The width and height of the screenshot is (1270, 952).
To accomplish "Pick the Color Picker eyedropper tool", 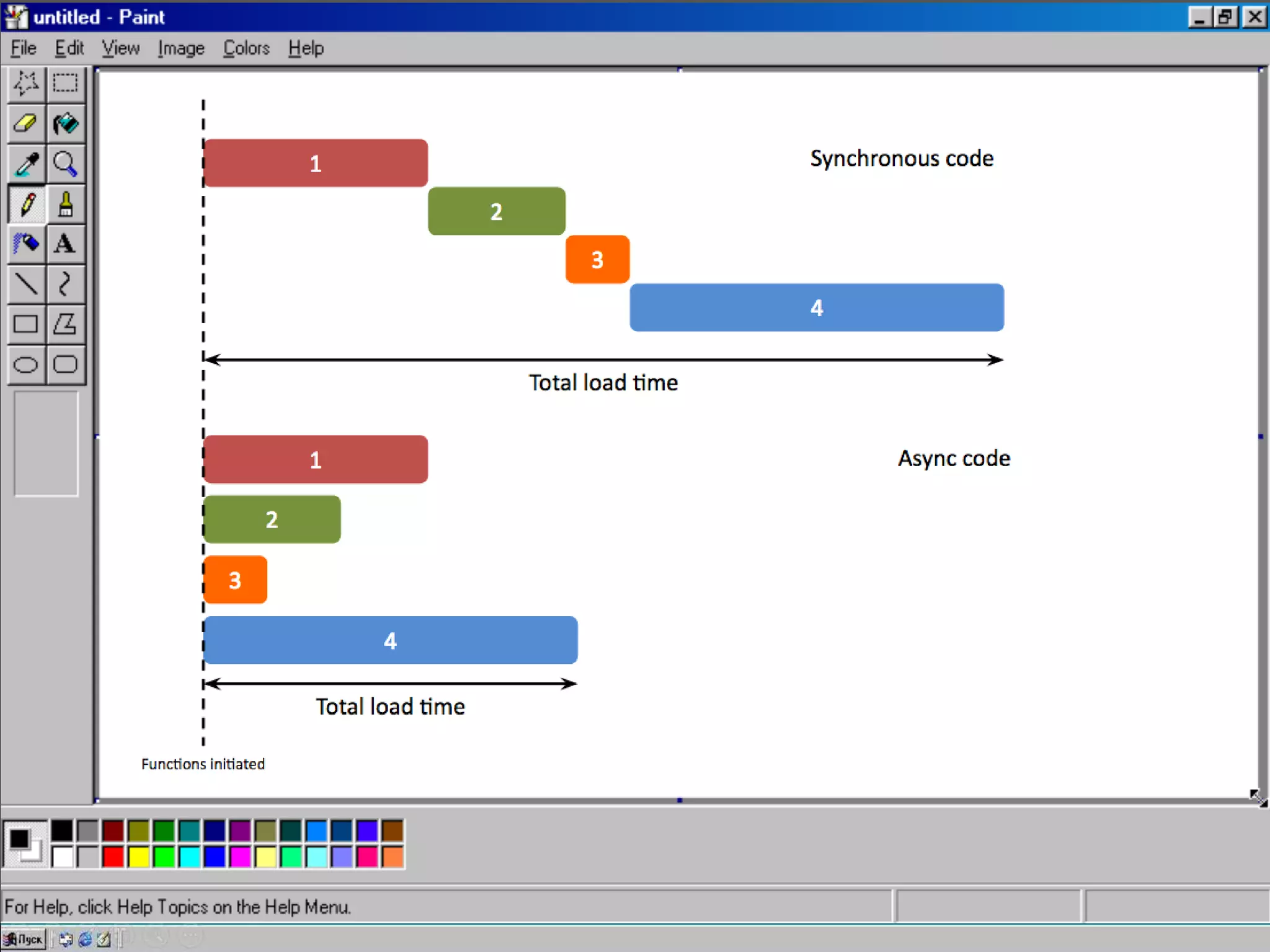I will click(x=25, y=164).
